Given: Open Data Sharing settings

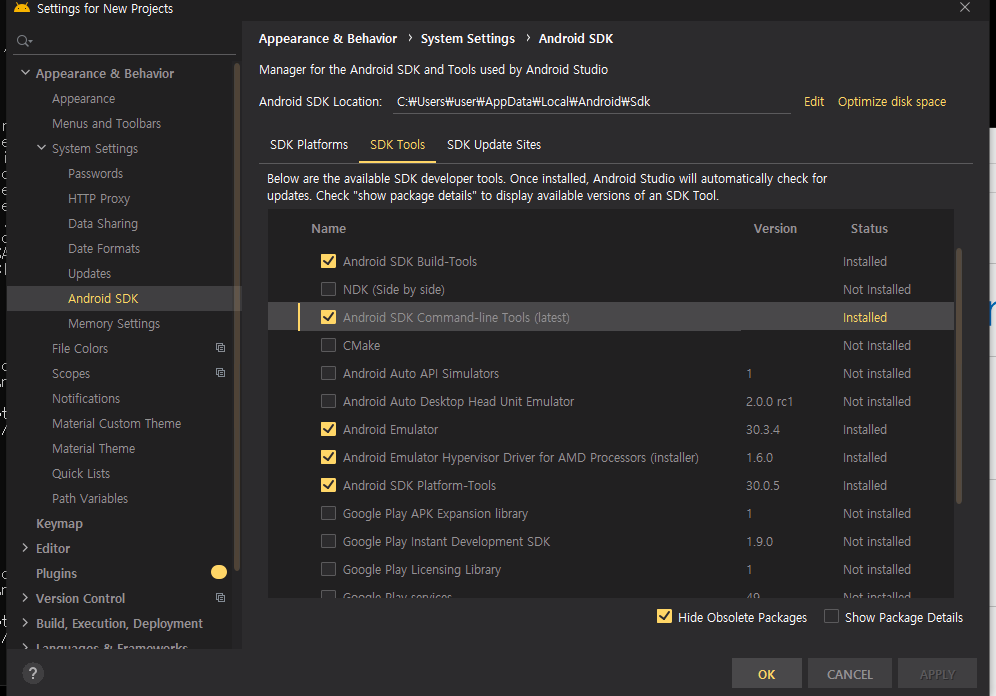Looking at the screenshot, I should coord(103,224).
